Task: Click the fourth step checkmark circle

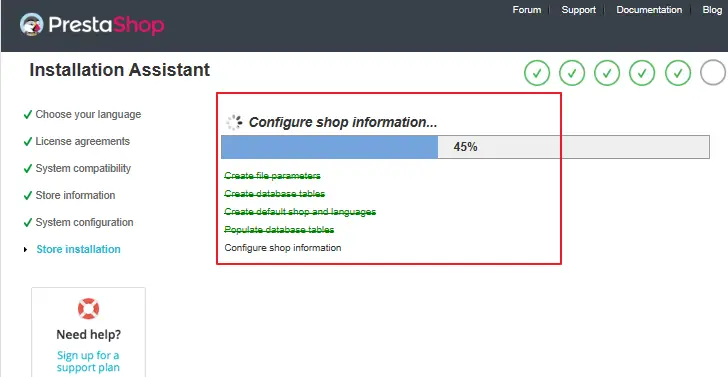Action: (x=642, y=73)
